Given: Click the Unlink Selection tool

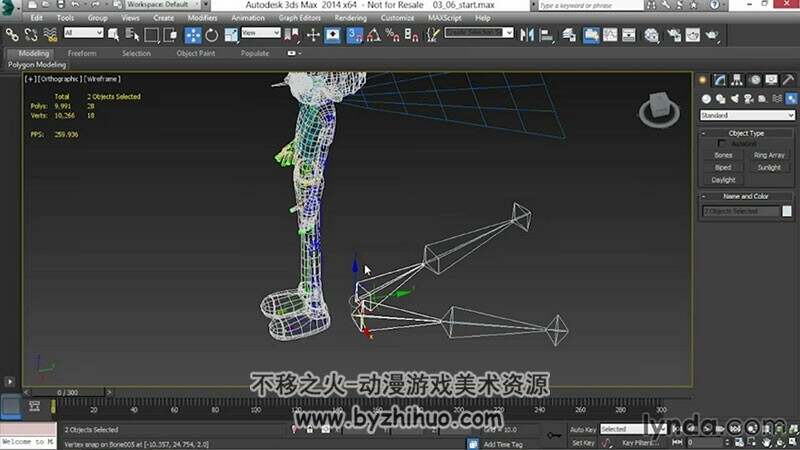Looking at the screenshot, I should point(31,35).
